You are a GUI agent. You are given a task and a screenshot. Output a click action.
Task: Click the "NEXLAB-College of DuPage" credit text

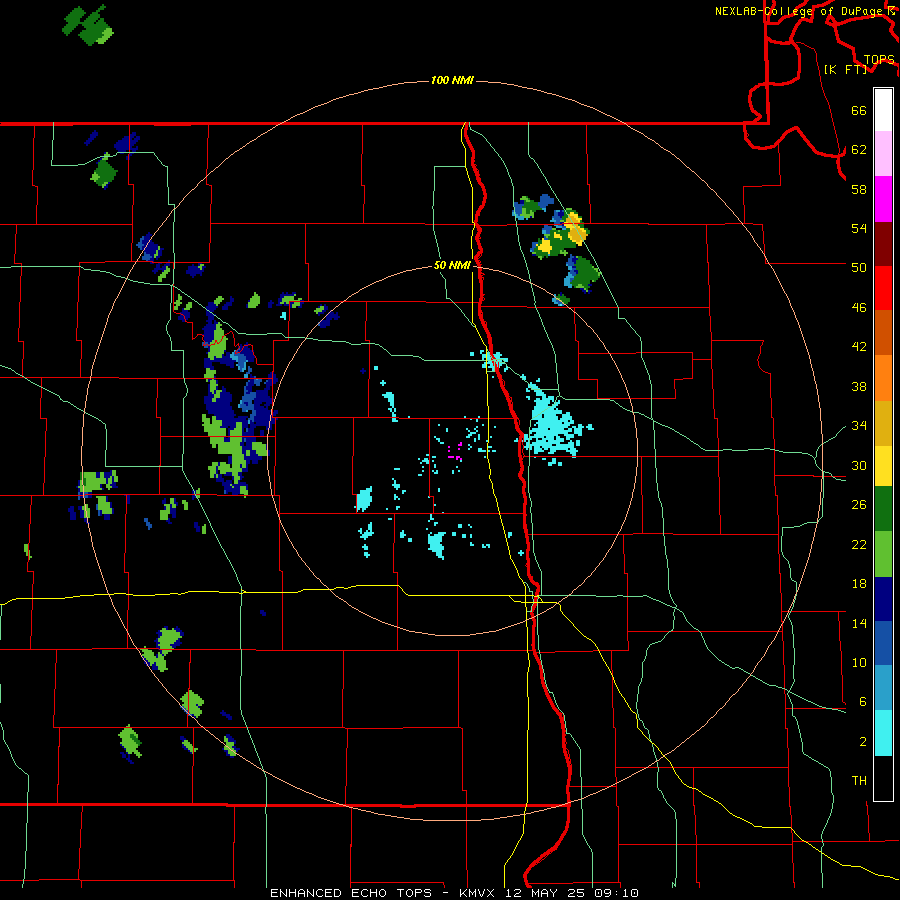[800, 11]
